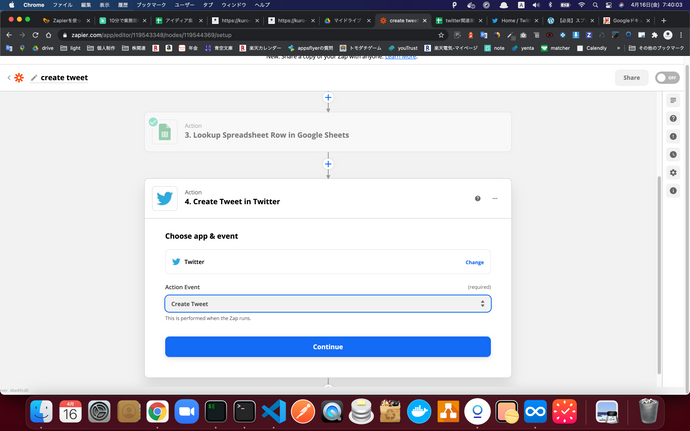This screenshot has width=690, height=431.
Task: Open the light bookmarks folder
Action: pyautogui.click(x=70, y=48)
